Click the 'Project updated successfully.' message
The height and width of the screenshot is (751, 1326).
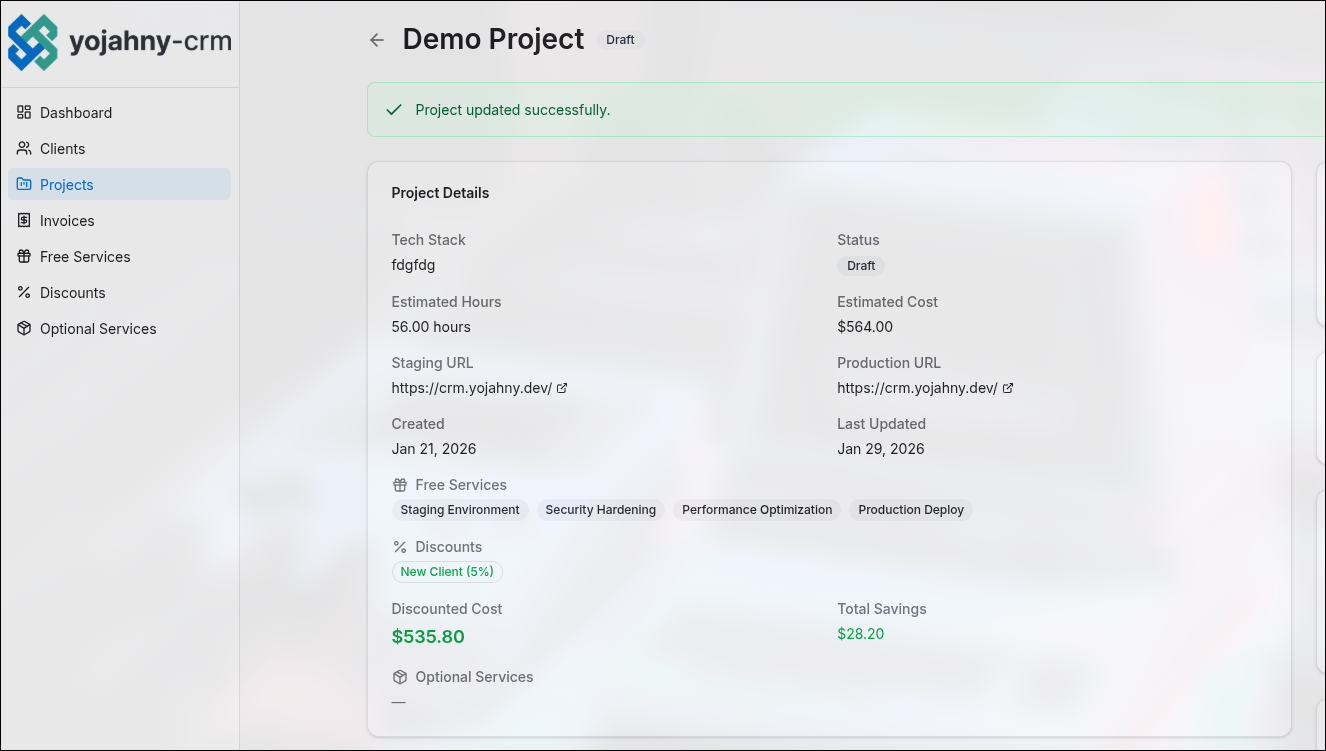[513, 110]
